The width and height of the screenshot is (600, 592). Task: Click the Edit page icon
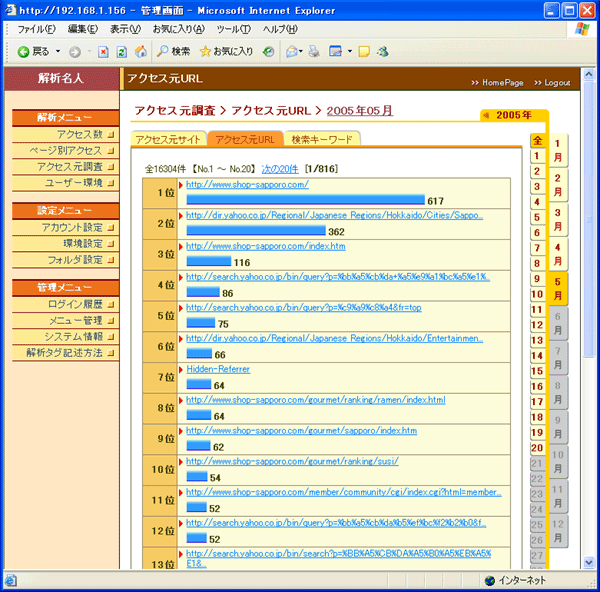pyautogui.click(x=336, y=51)
